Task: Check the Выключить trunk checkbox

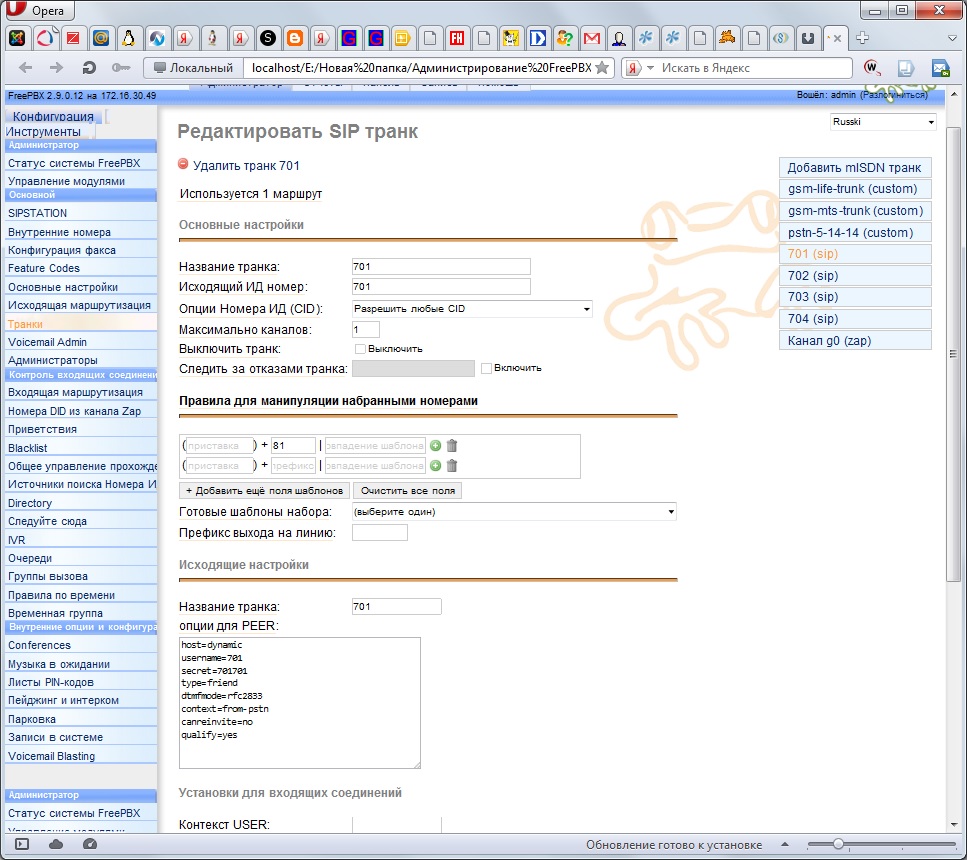Action: [x=360, y=349]
